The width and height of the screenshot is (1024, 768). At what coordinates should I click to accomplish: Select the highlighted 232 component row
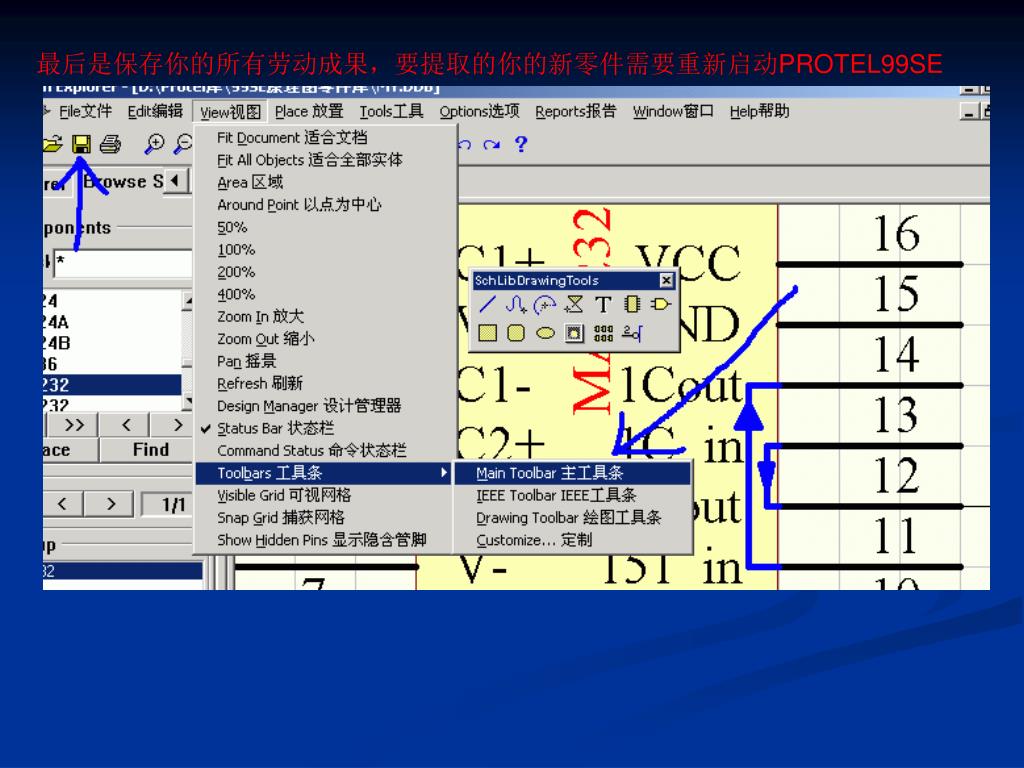(112, 385)
